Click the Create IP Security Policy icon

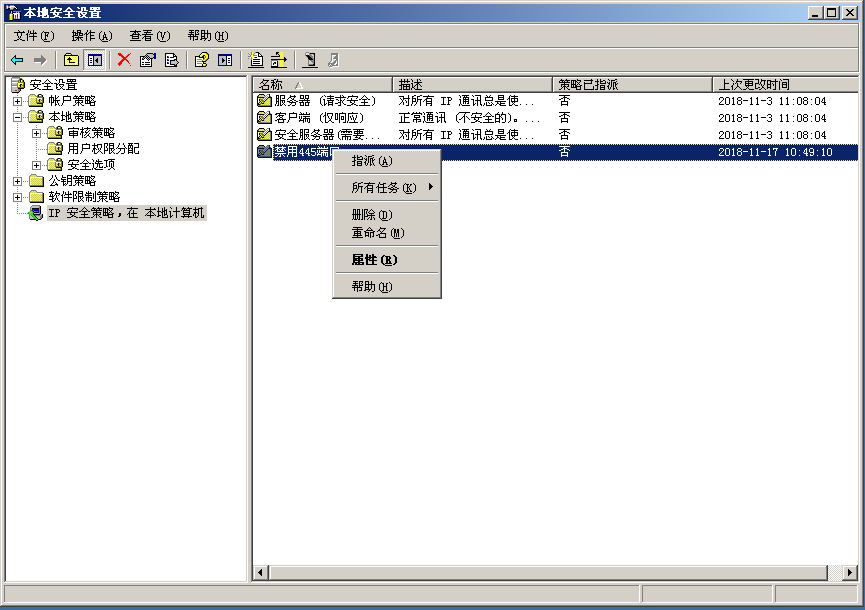[255, 59]
